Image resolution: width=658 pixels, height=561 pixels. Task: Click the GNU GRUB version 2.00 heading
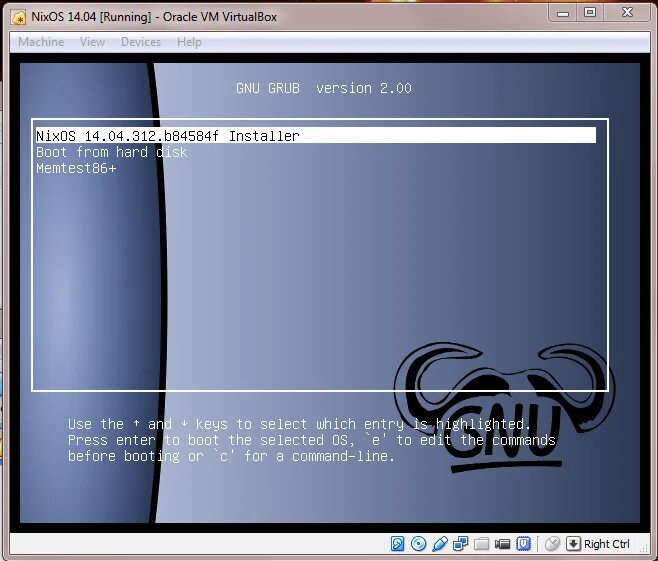pos(324,88)
